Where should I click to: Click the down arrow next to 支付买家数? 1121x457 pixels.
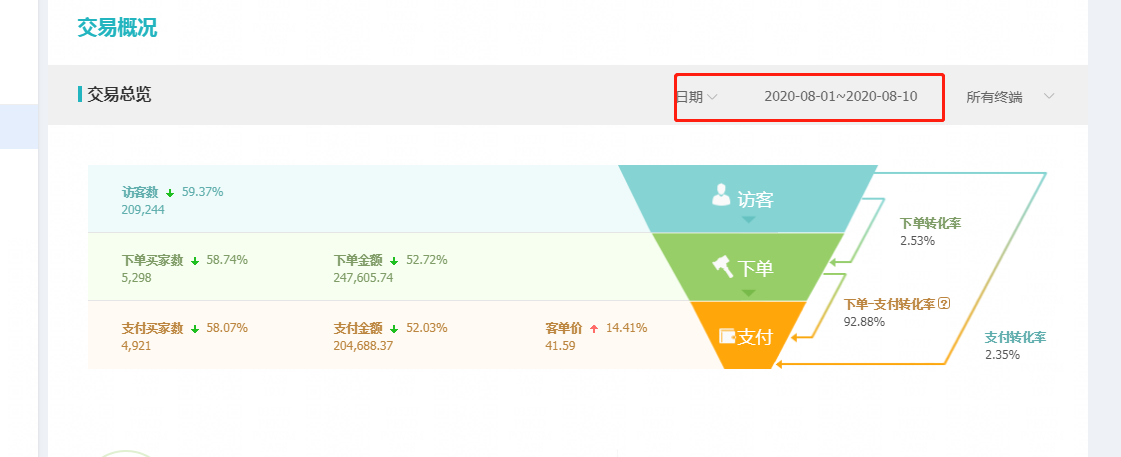pos(194,329)
